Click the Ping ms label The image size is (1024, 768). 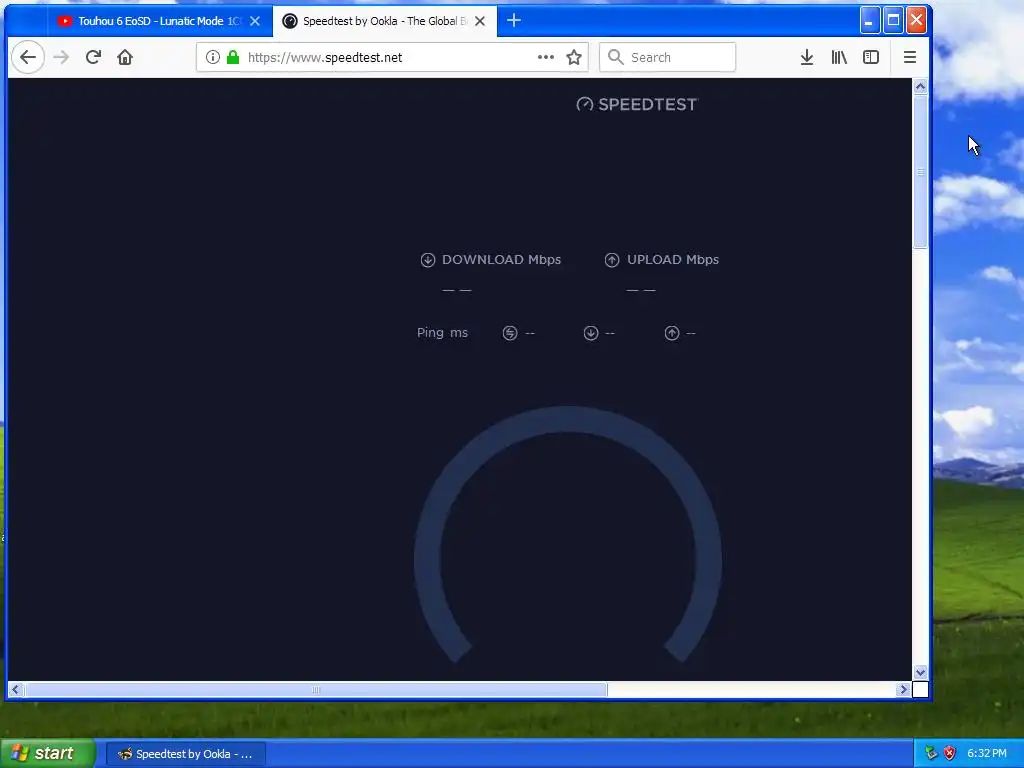click(442, 333)
